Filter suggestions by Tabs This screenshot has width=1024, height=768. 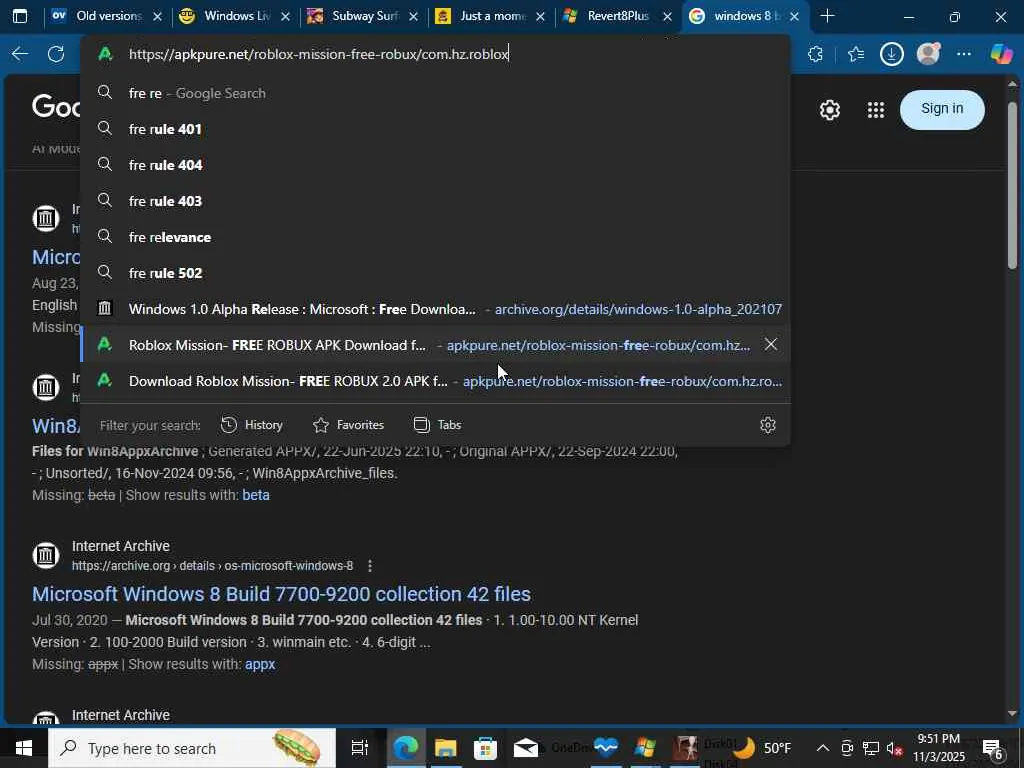[x=438, y=425]
